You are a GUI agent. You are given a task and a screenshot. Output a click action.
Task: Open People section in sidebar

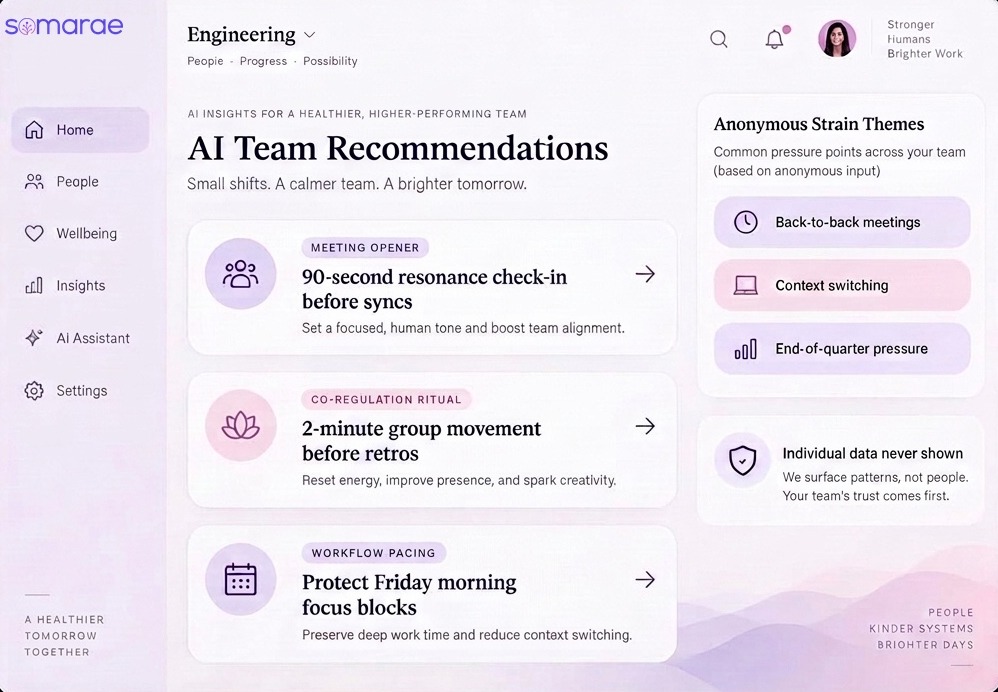click(x=80, y=182)
